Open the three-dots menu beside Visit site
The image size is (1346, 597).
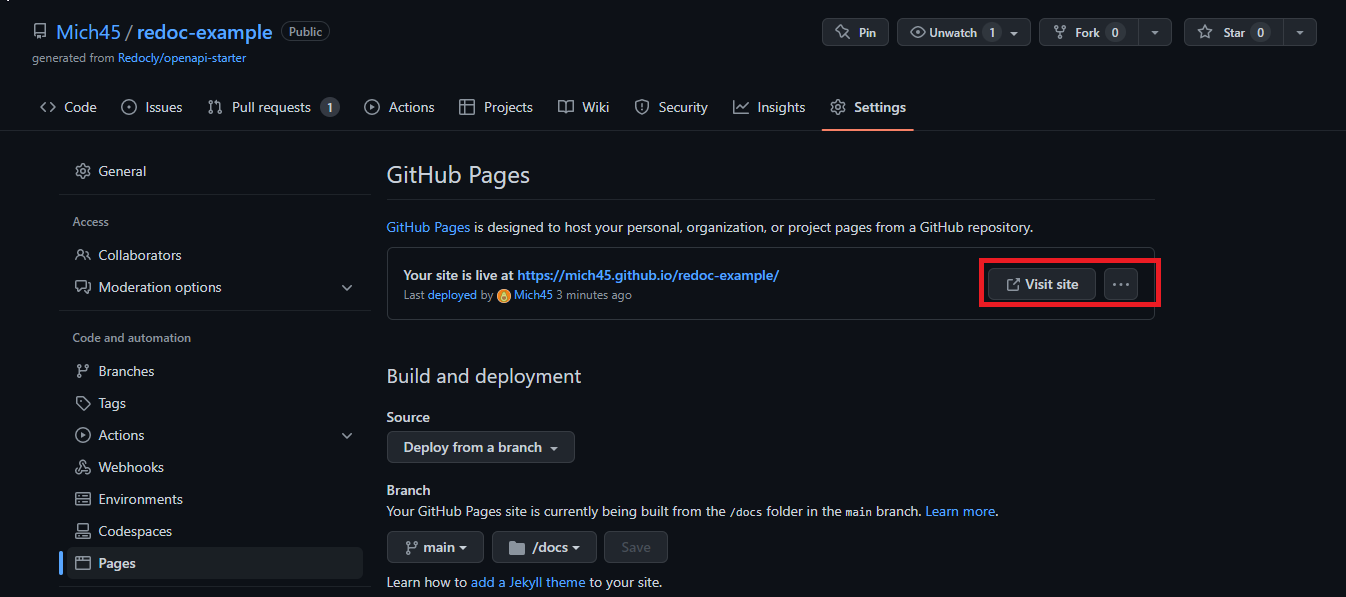tap(1121, 284)
